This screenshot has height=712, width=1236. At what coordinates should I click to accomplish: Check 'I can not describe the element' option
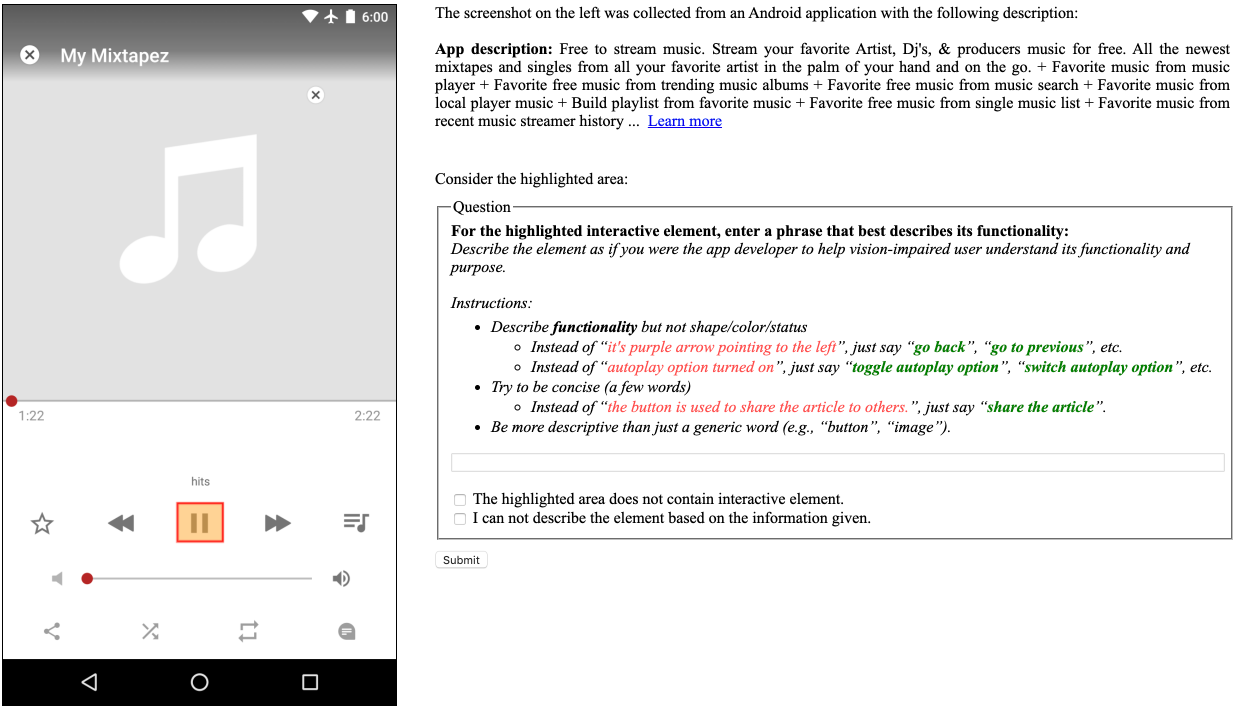coord(460,518)
